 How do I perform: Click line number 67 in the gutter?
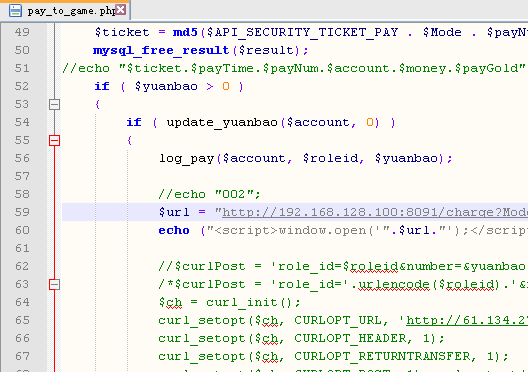[x=22, y=357]
